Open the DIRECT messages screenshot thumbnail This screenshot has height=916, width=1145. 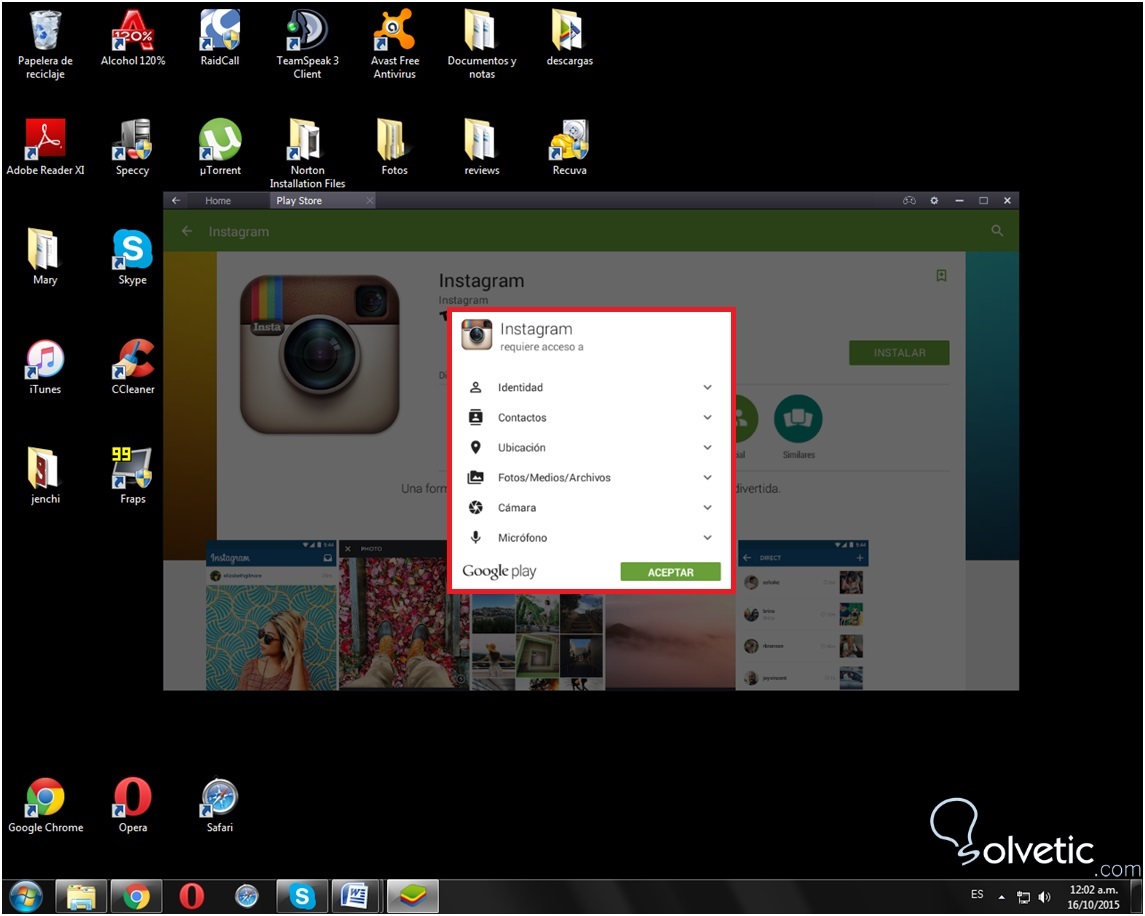tap(803, 615)
